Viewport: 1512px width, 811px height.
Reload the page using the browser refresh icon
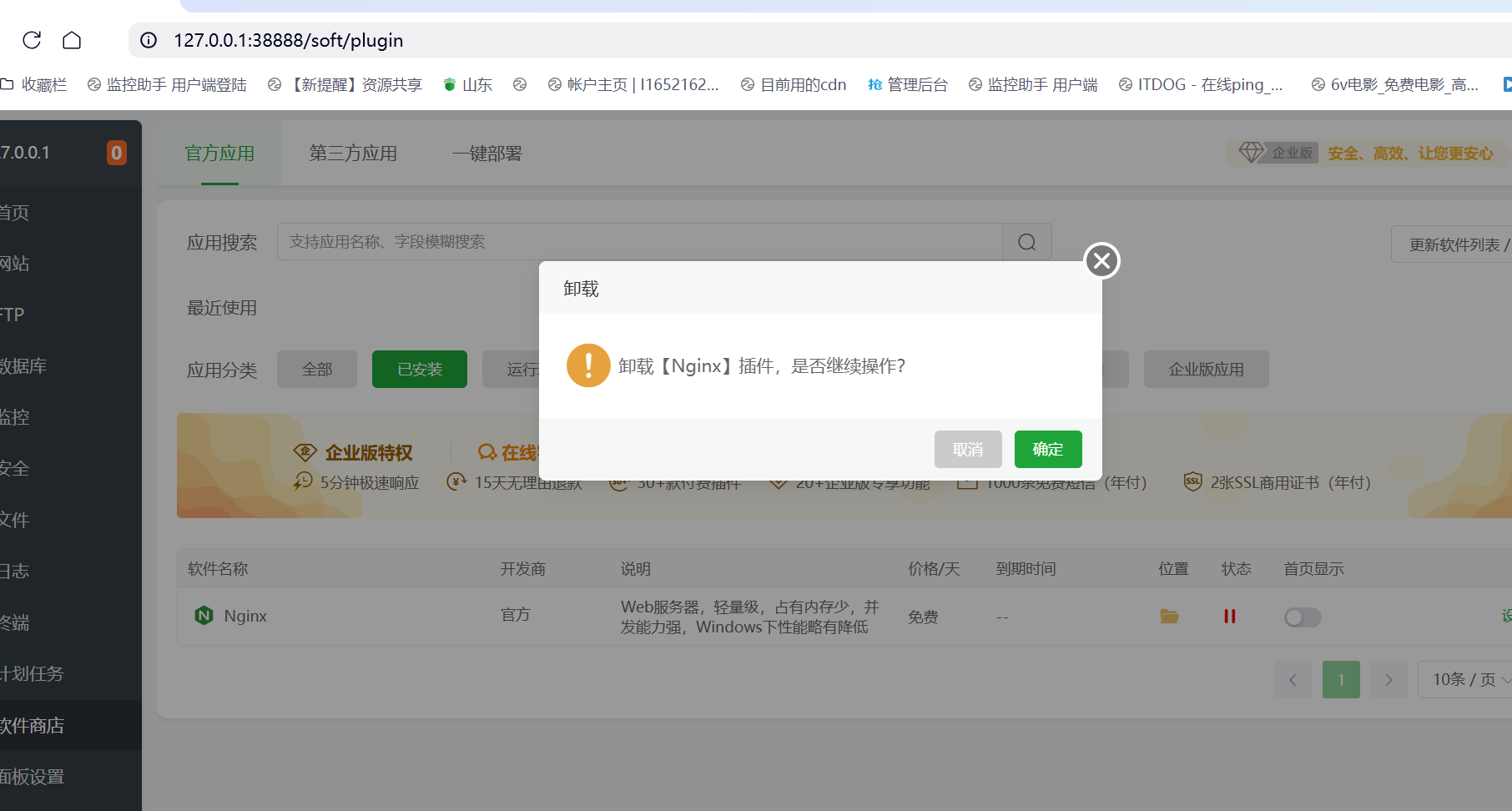pos(32,40)
